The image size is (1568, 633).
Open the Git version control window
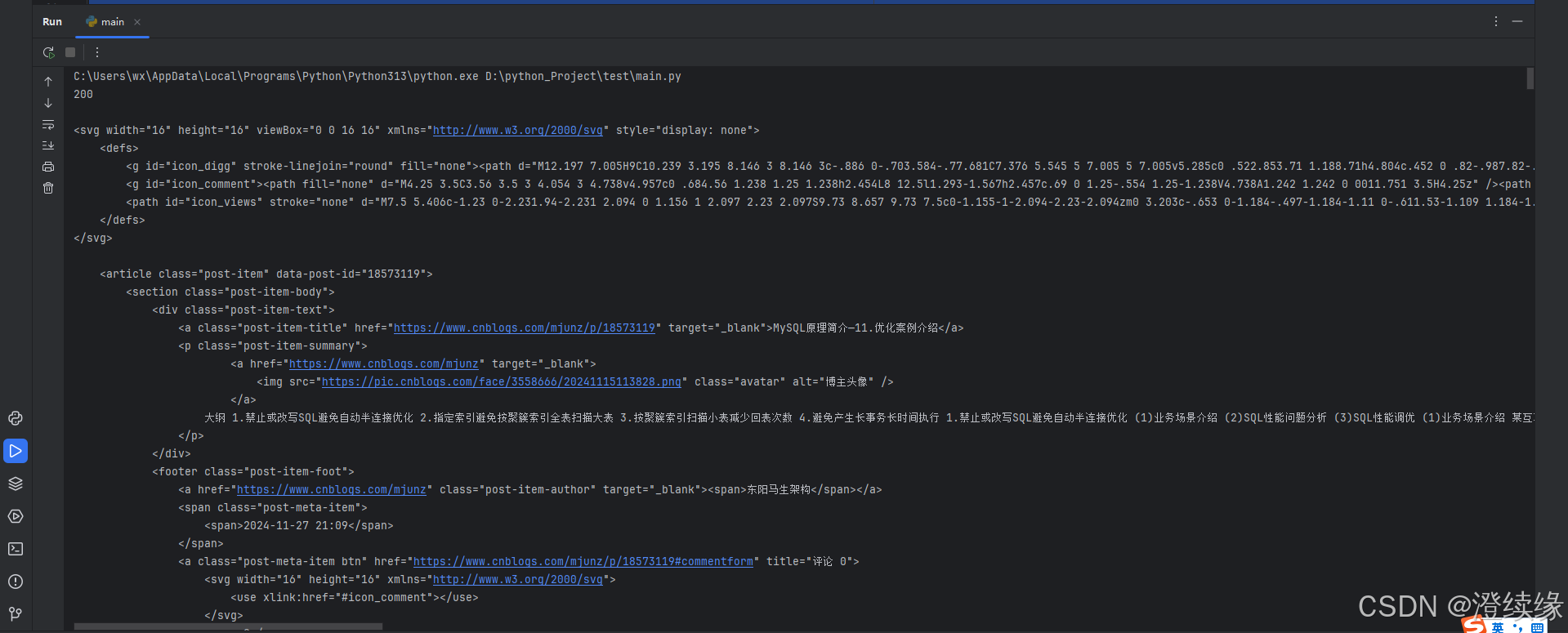16,613
